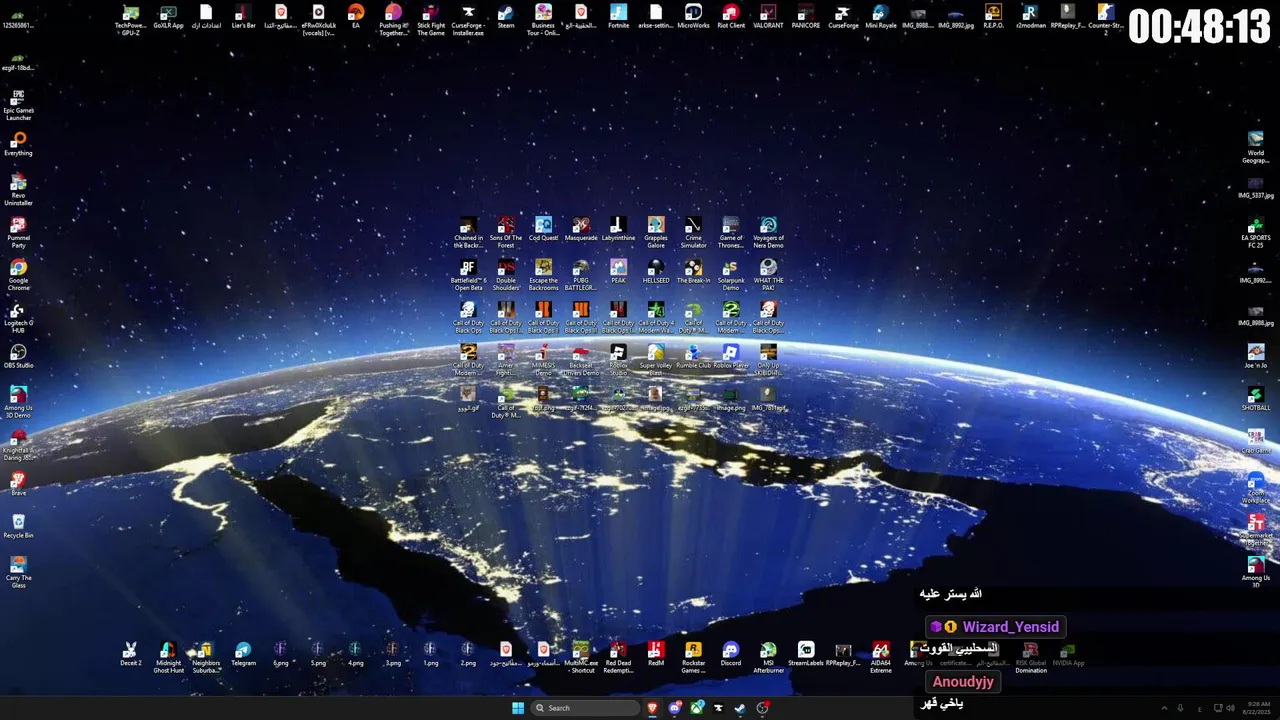Open the Deceit 2 desktop shortcut
Viewport: 1280px width, 720px height.
(x=130, y=654)
